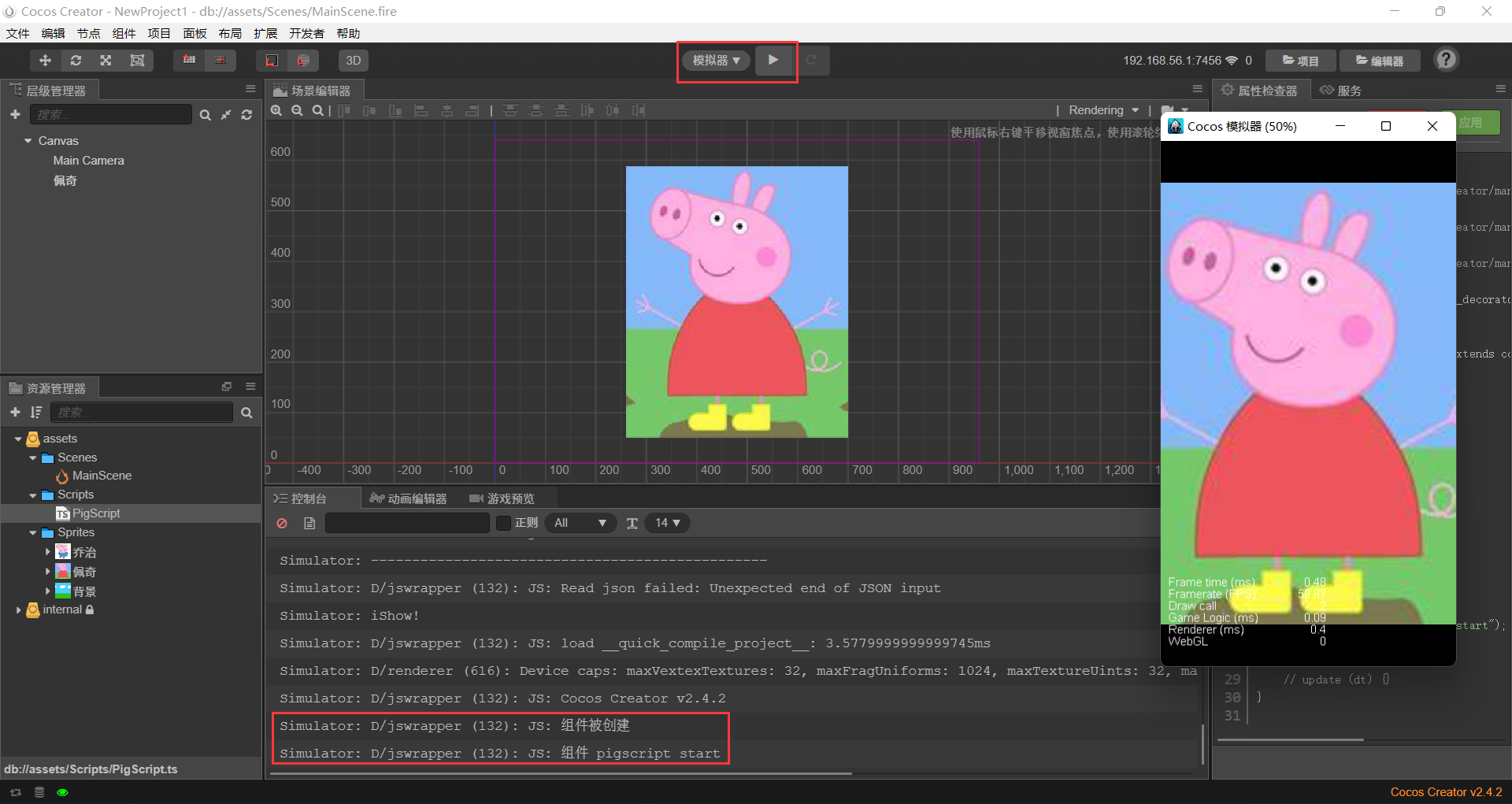The width and height of the screenshot is (1512, 804).
Task: Open the console All filter dropdown
Action: pos(580,523)
